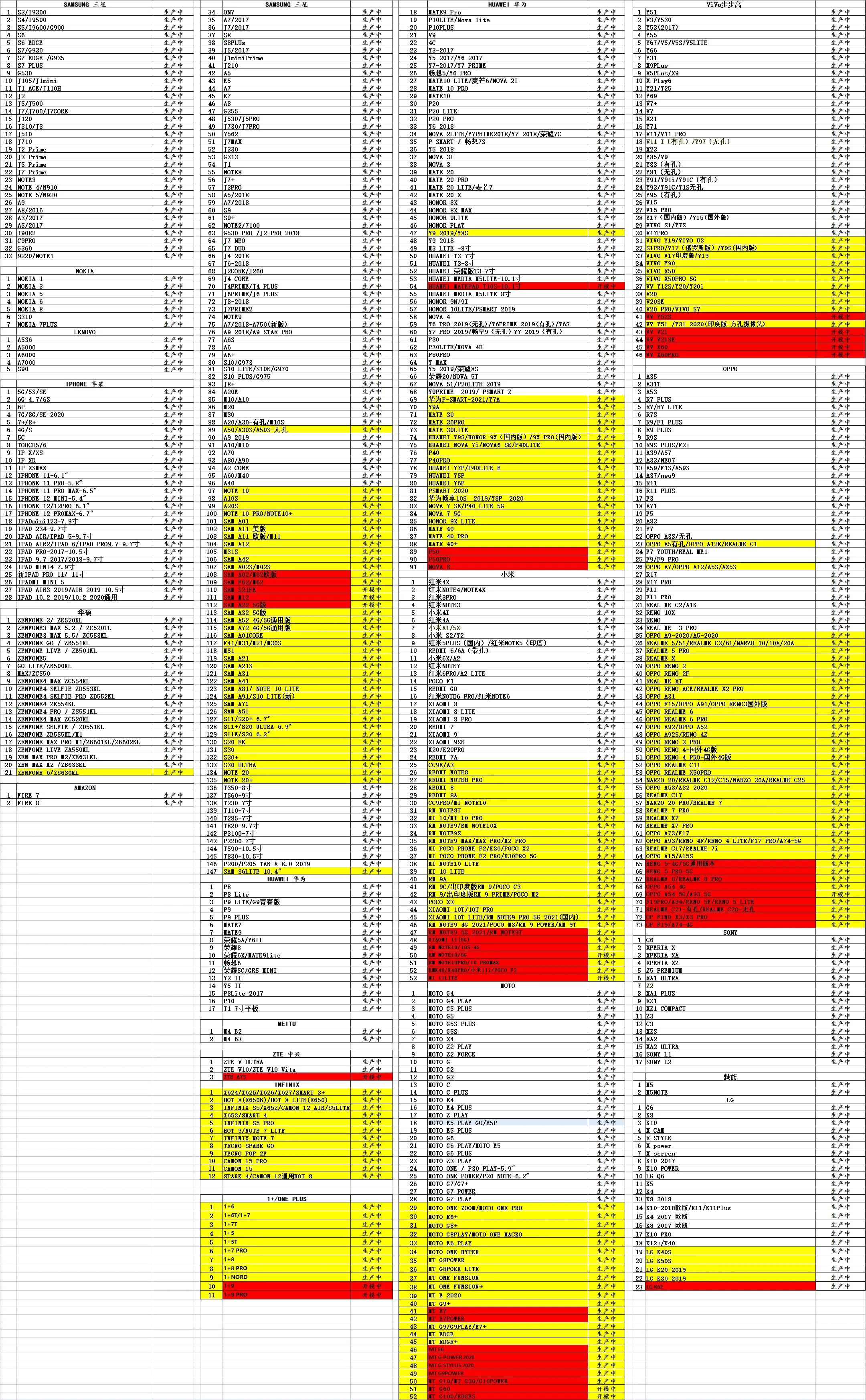Screen dimensions: 866x1400
Task: Select the NOKIA 7PLUS cell
Action: (x=85, y=325)
